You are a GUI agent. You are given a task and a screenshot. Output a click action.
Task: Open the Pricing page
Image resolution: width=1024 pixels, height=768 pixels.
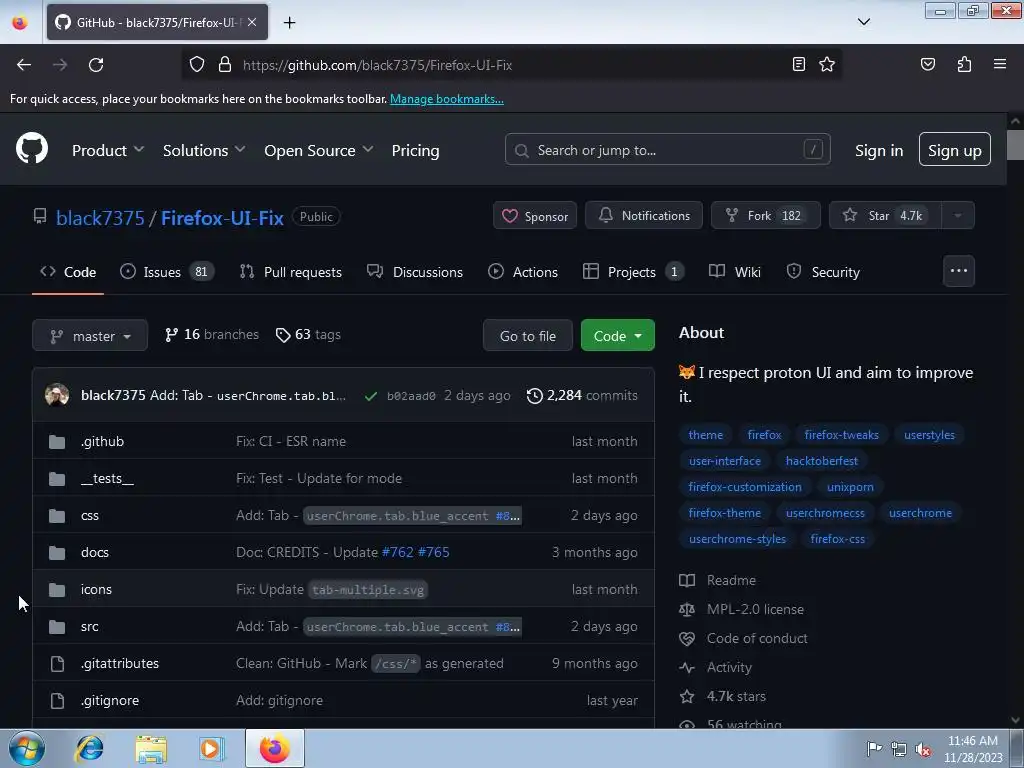(415, 150)
